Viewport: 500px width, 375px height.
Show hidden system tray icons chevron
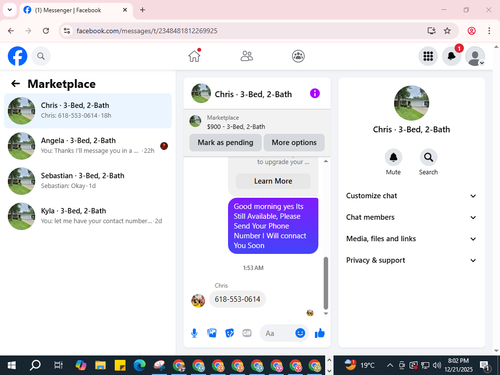pyautogui.click(x=390, y=365)
